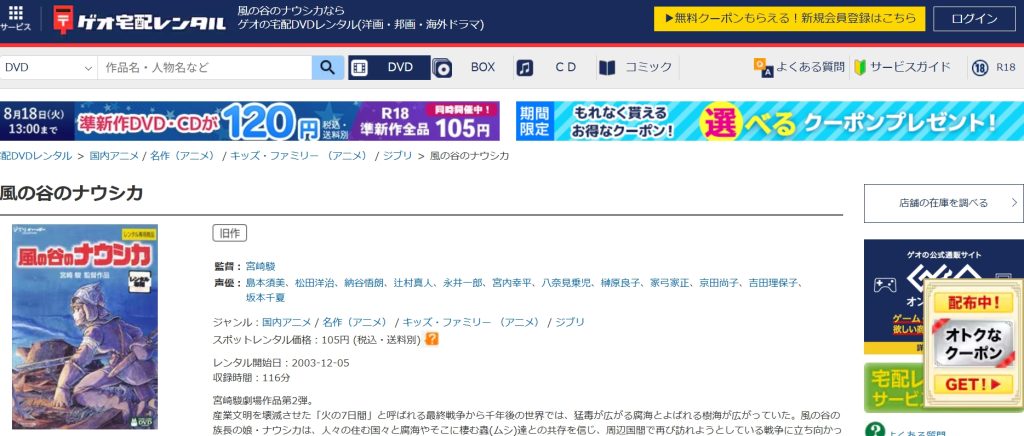Go to ジブリ breadcrumb
Image resolution: width=1024 pixels, height=436 pixels.
397,156
